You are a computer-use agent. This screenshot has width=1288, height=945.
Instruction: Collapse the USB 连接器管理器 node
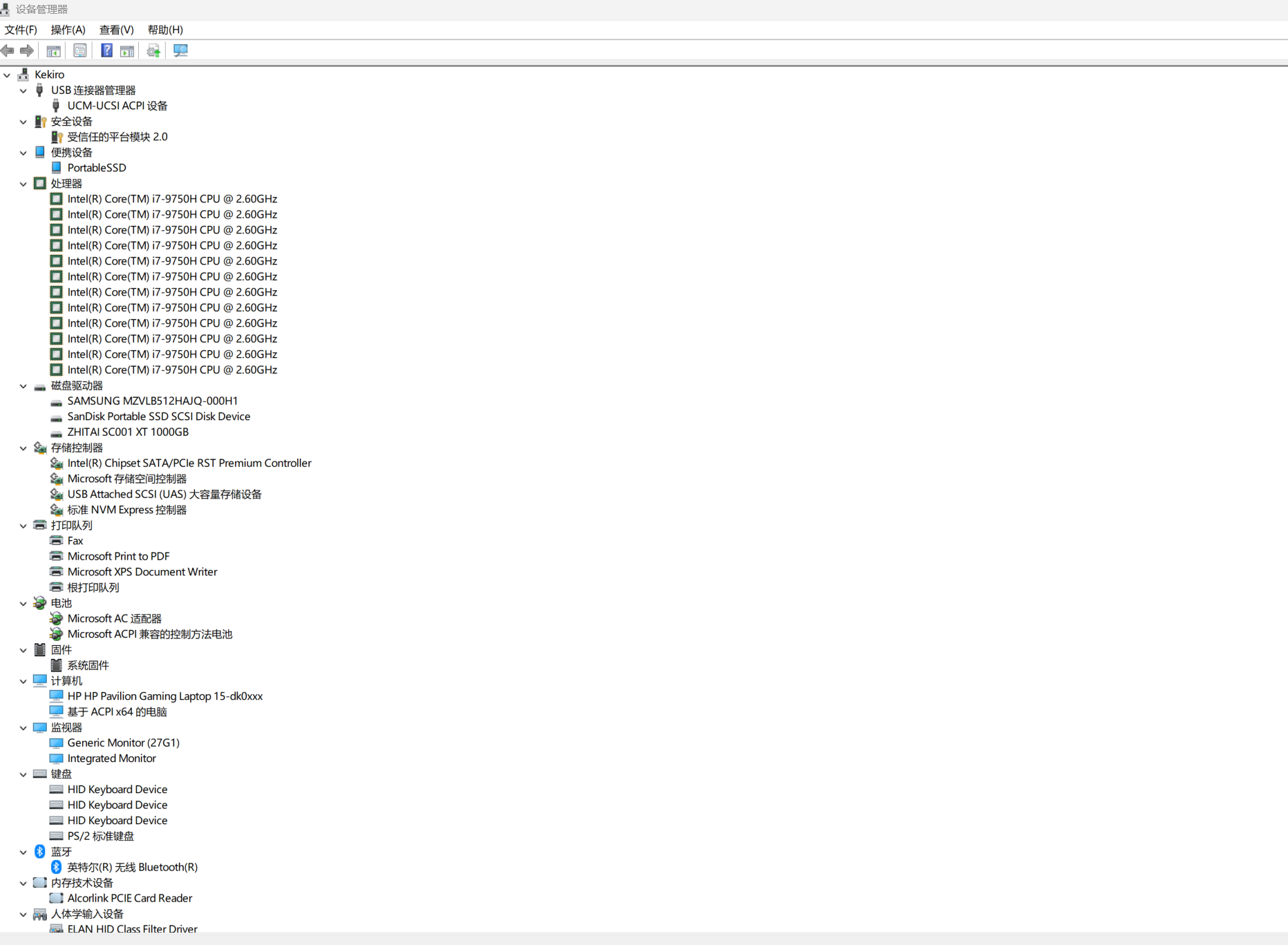coord(23,90)
